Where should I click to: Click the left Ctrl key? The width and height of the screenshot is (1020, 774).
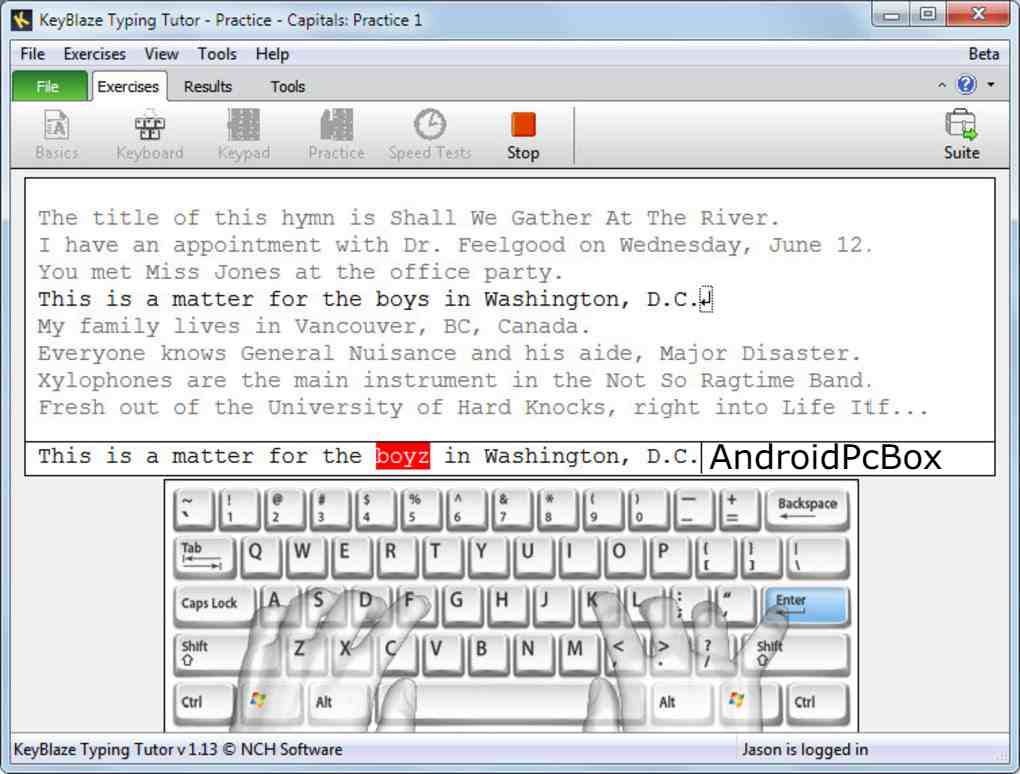coord(204,703)
